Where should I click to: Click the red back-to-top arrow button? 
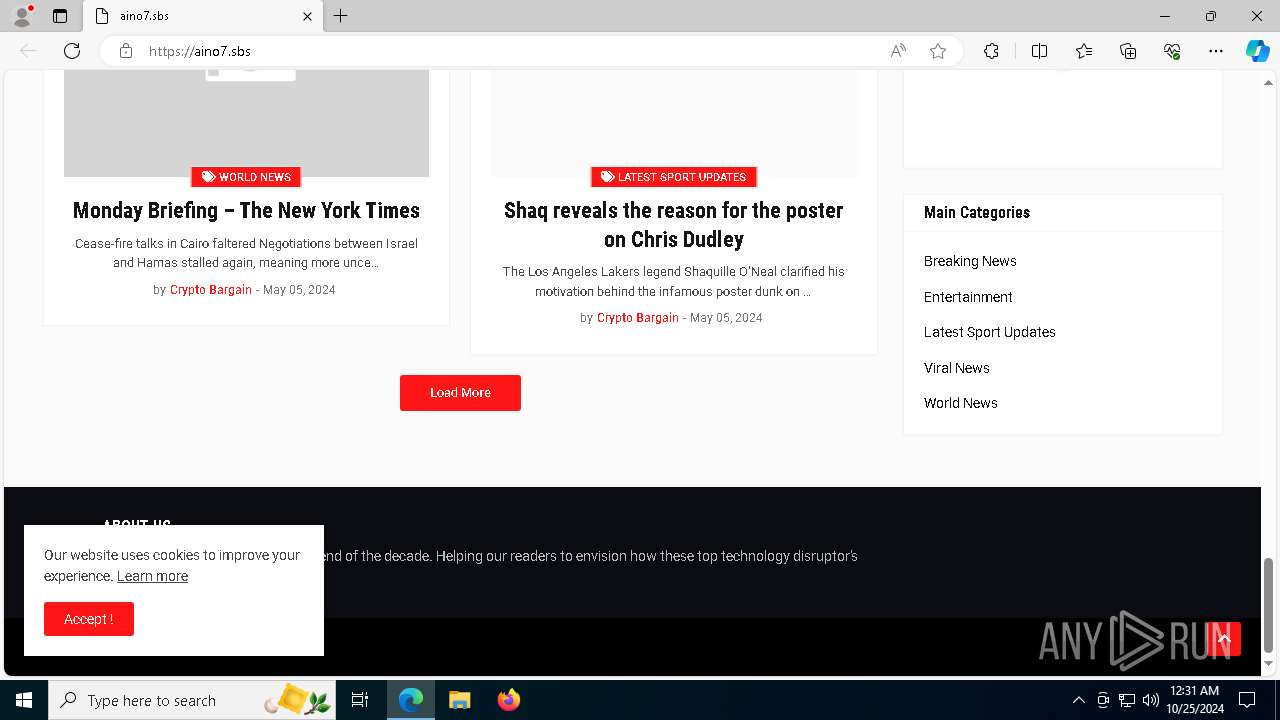coord(1224,639)
